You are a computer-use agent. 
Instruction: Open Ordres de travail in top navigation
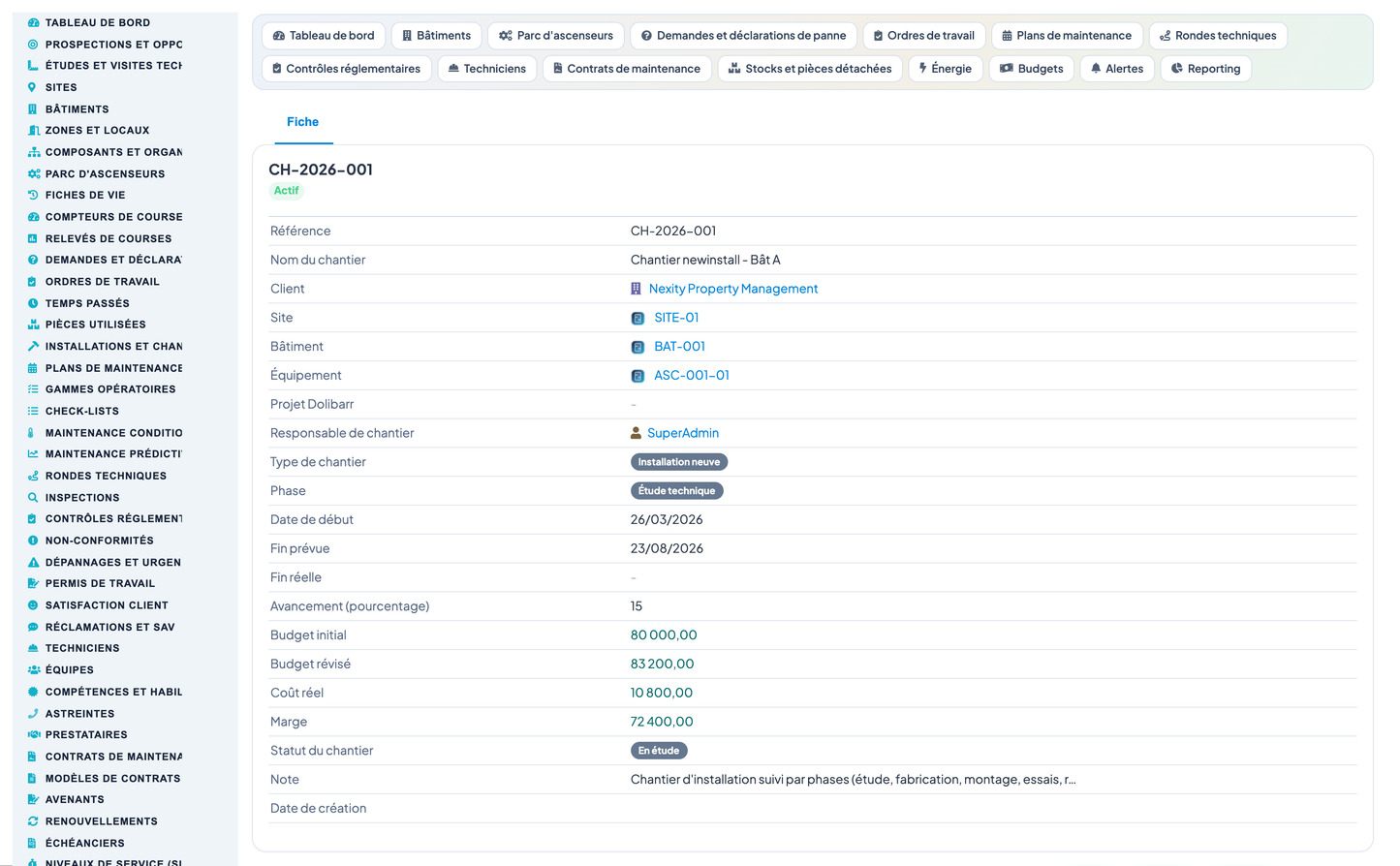click(x=924, y=36)
